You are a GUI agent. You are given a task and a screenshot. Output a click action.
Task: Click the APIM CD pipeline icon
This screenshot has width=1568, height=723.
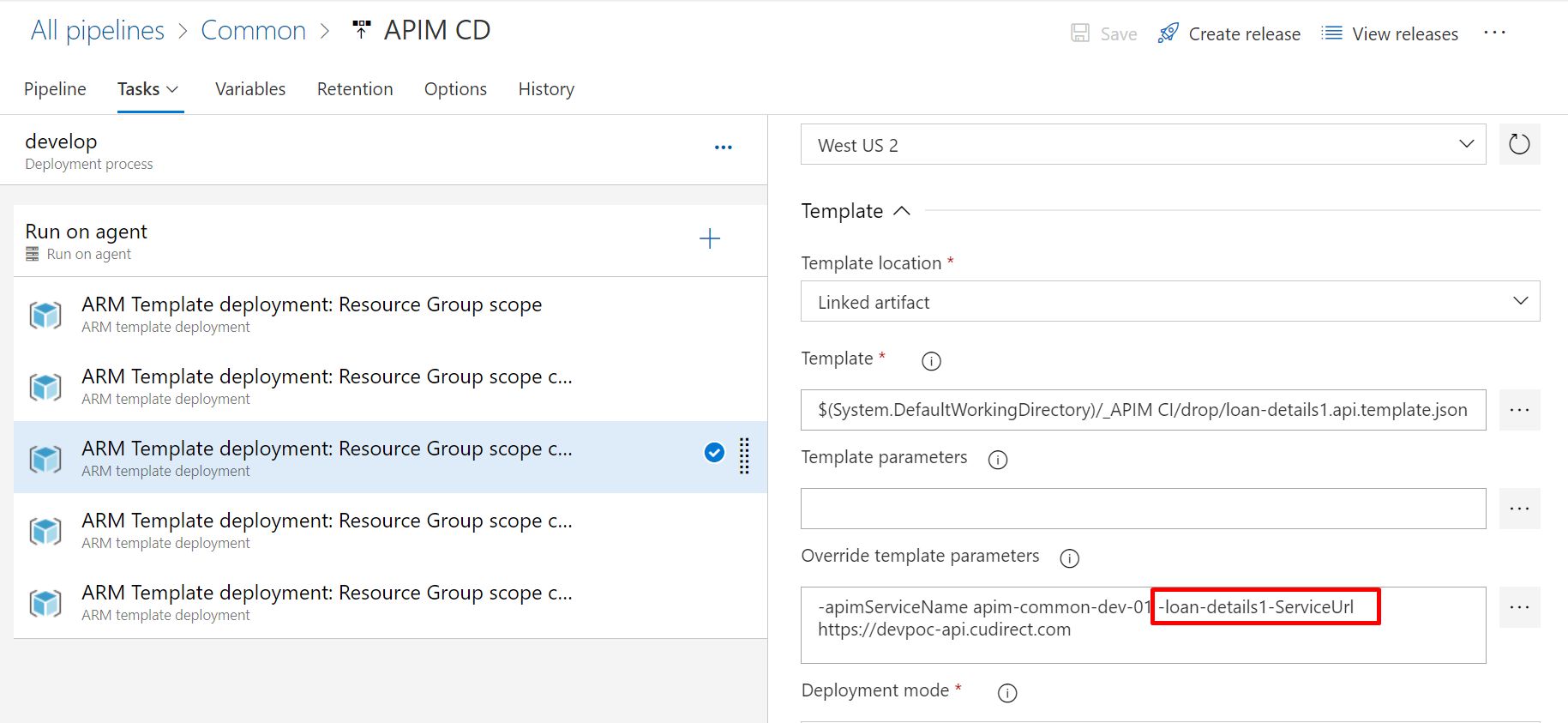coord(362,30)
